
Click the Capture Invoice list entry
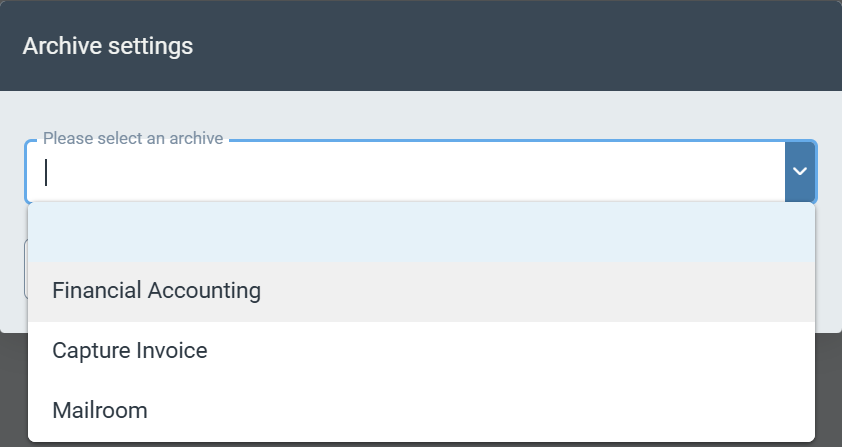point(130,351)
